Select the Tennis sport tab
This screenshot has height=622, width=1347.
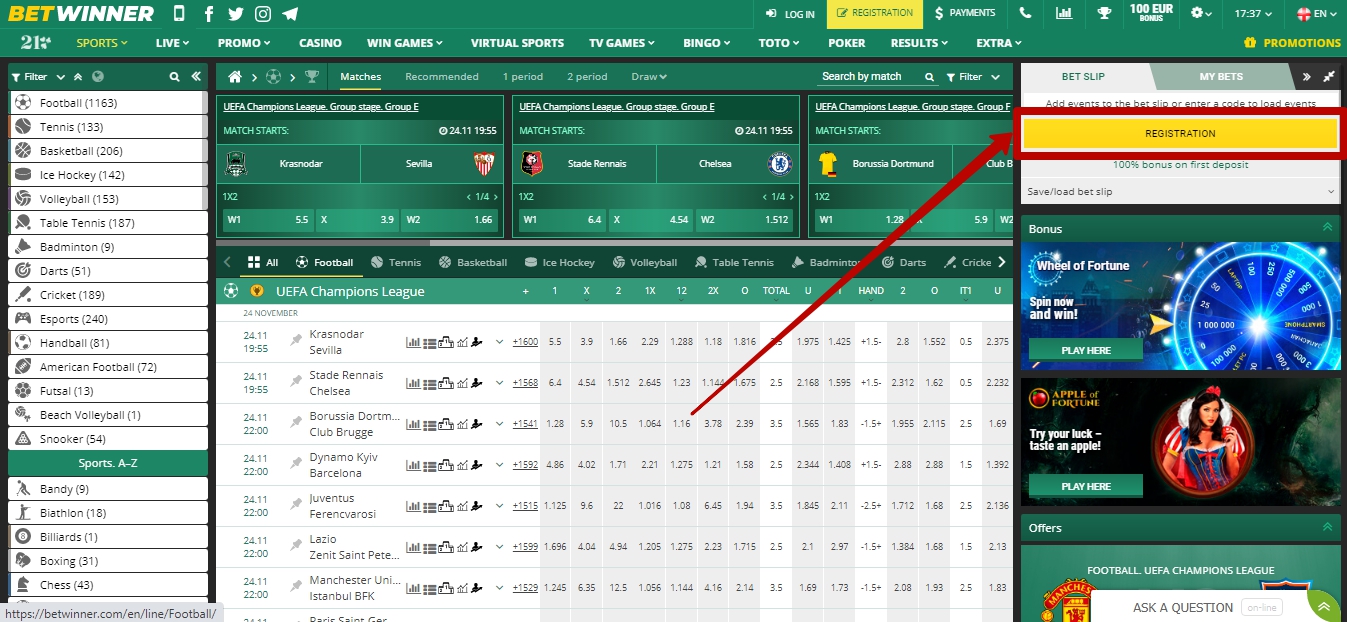tap(396, 262)
